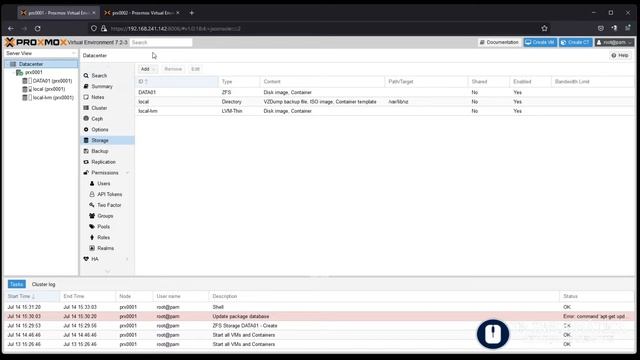Click the Storage icon in sidebar
Viewport: 640px width, 360px height.
coord(86,140)
